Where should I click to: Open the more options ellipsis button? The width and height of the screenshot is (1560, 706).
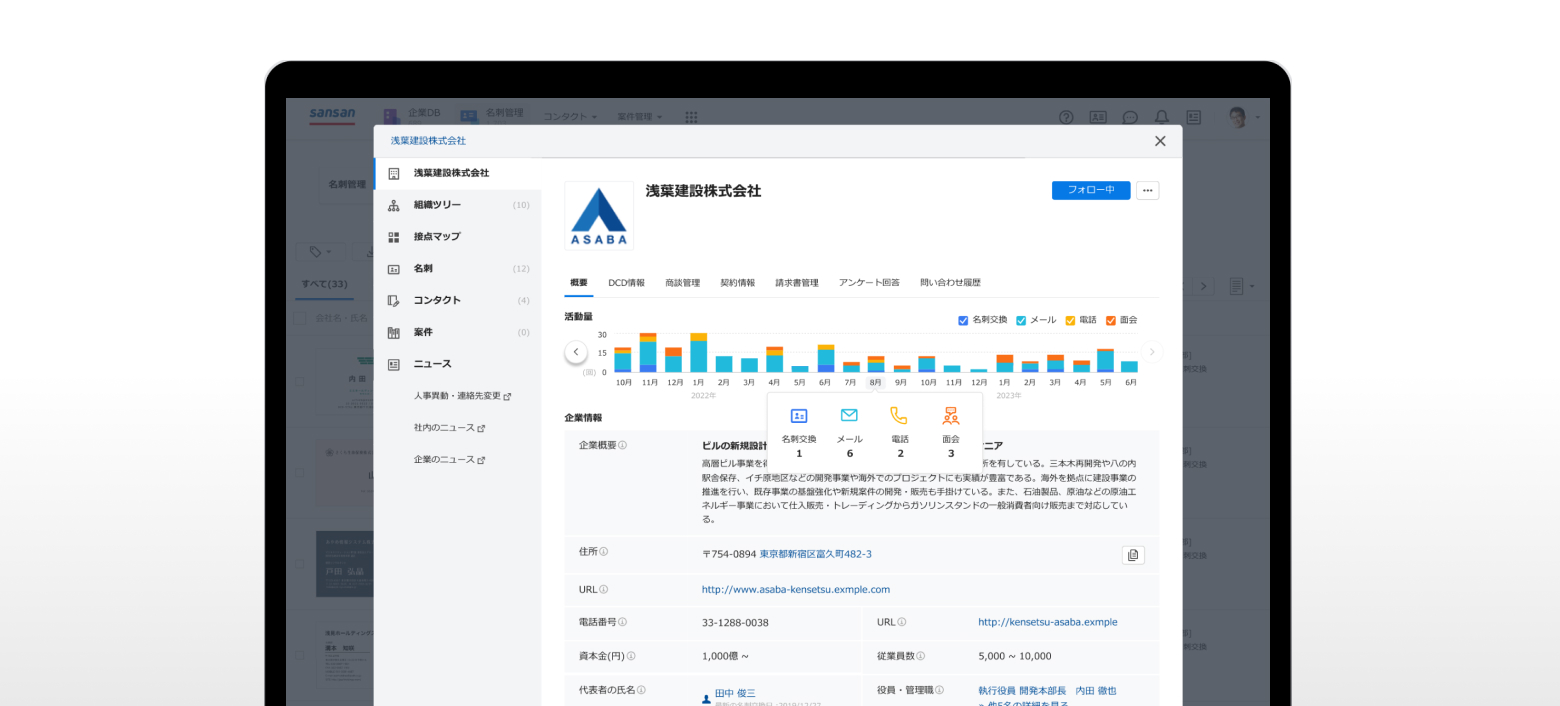[1147, 190]
